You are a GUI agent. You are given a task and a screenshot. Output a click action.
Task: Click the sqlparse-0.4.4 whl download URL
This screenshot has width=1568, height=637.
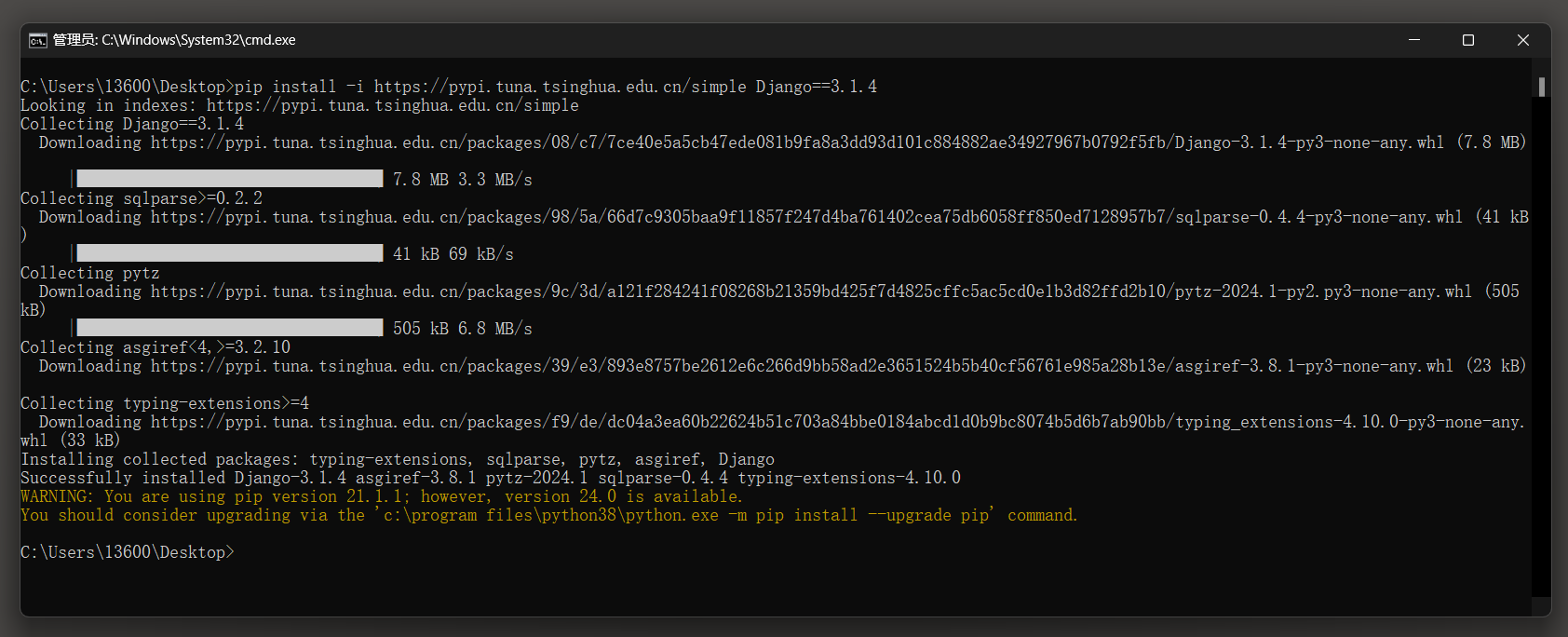point(806,217)
